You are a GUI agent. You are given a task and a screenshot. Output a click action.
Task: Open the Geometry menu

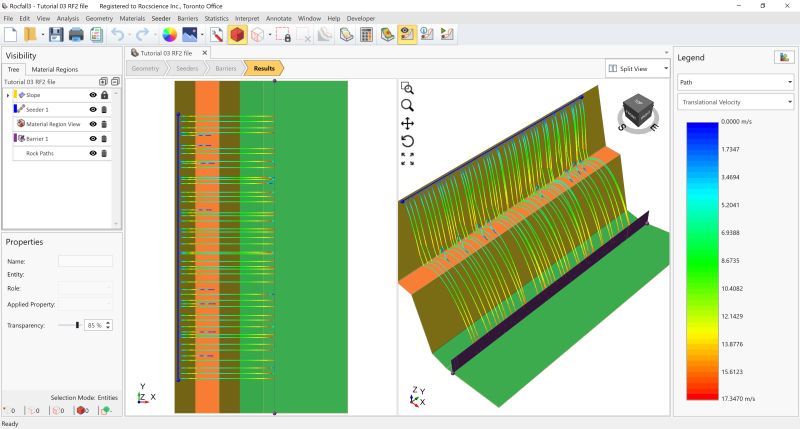[x=99, y=18]
